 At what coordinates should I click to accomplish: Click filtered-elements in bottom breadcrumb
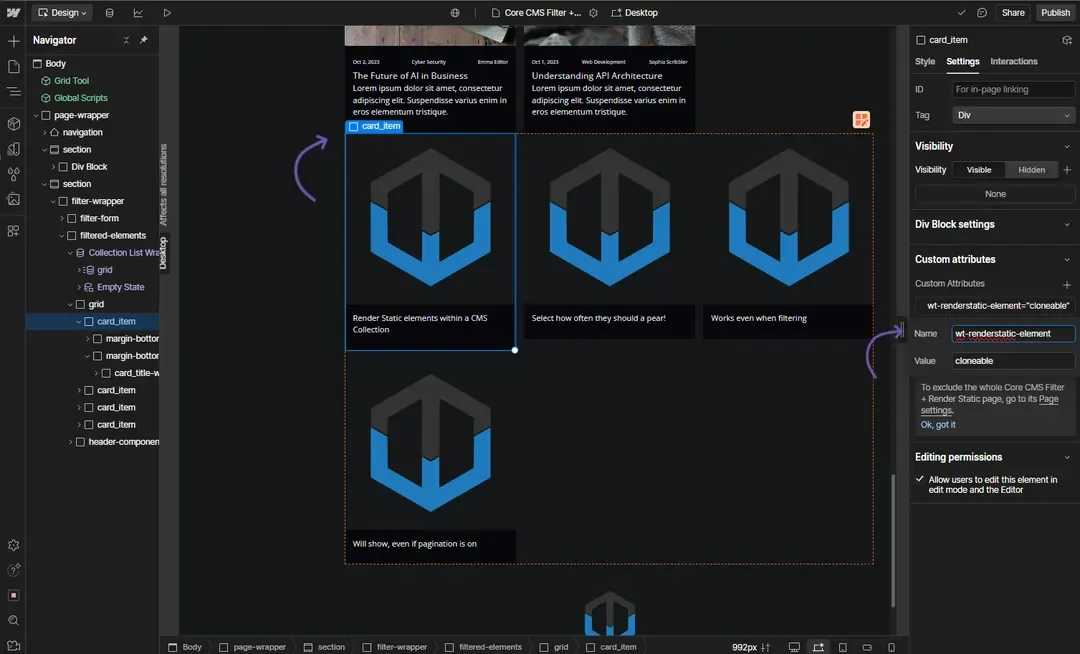pos(484,647)
